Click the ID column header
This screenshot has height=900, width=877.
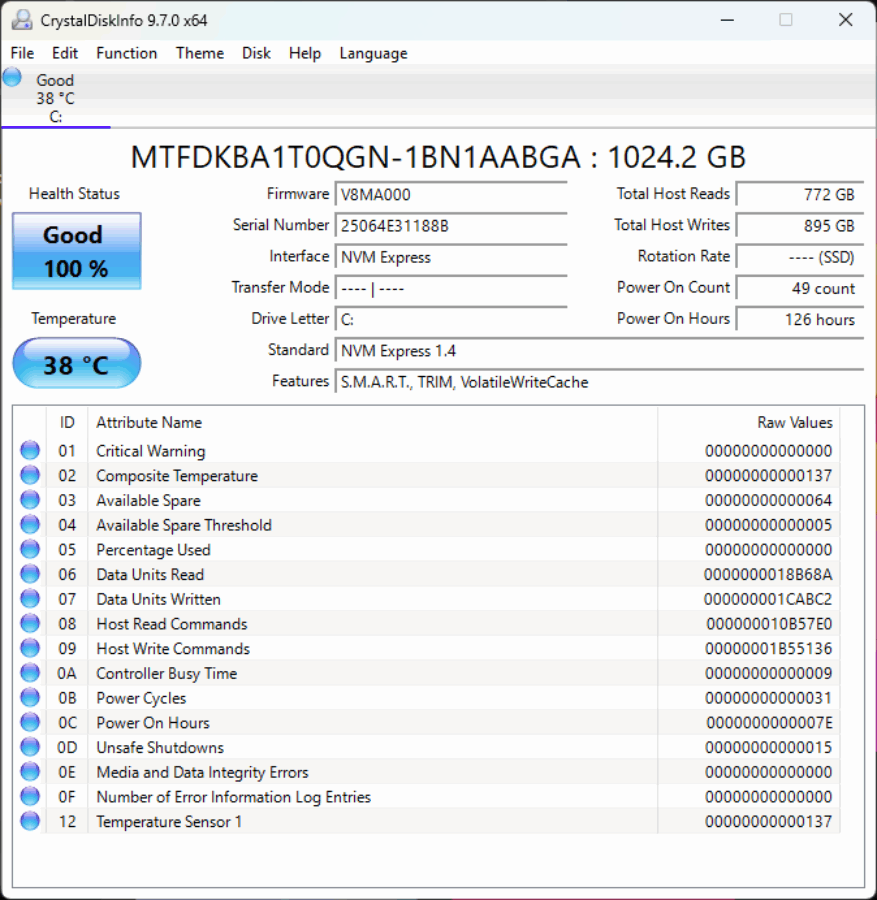point(67,422)
